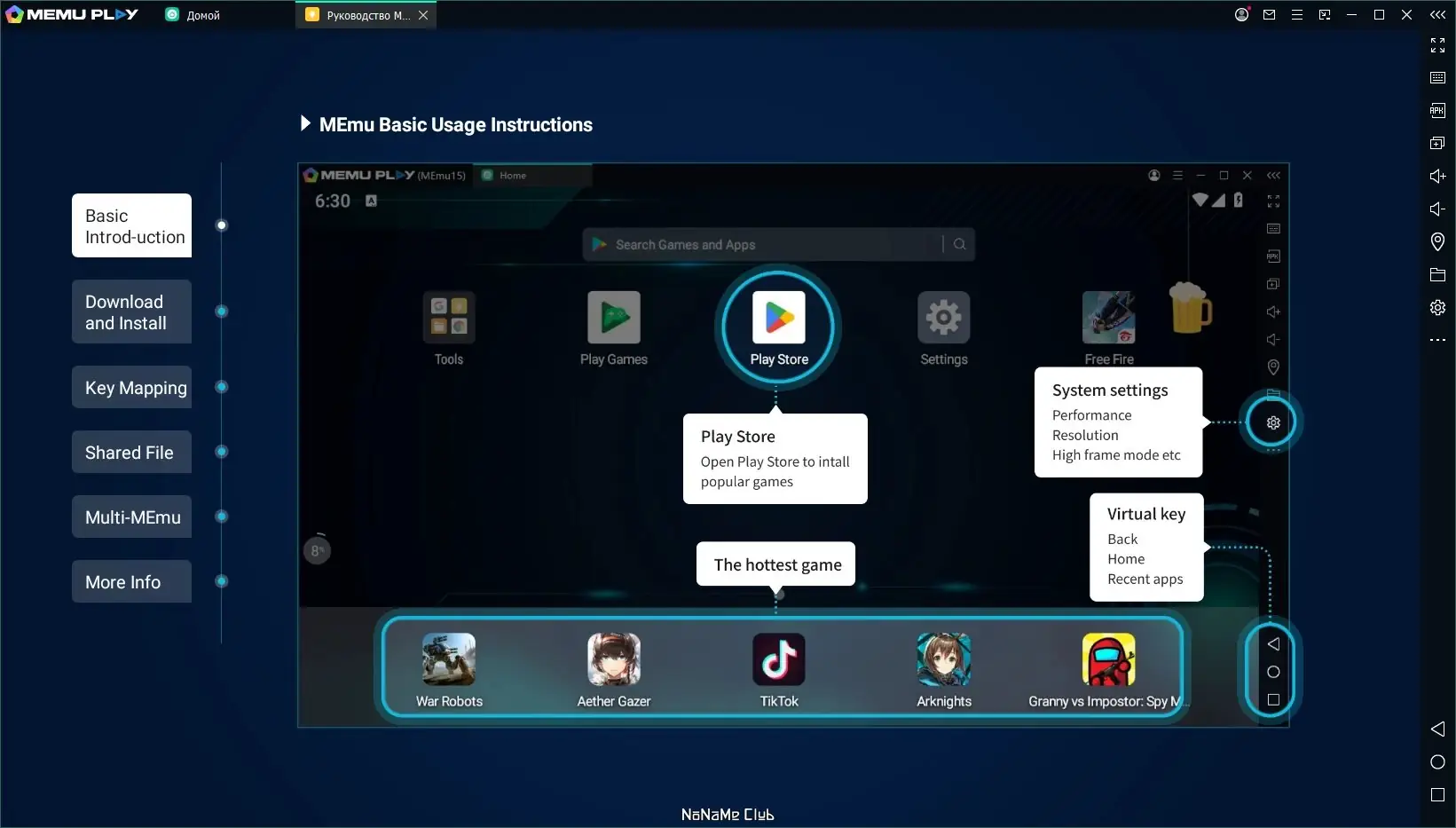Click the TikTok app icon
The image size is (1456, 828).
point(779,659)
